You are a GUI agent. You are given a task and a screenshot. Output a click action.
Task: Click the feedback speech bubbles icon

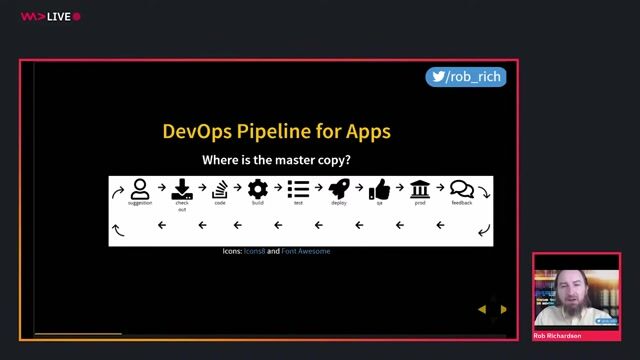tap(462, 189)
